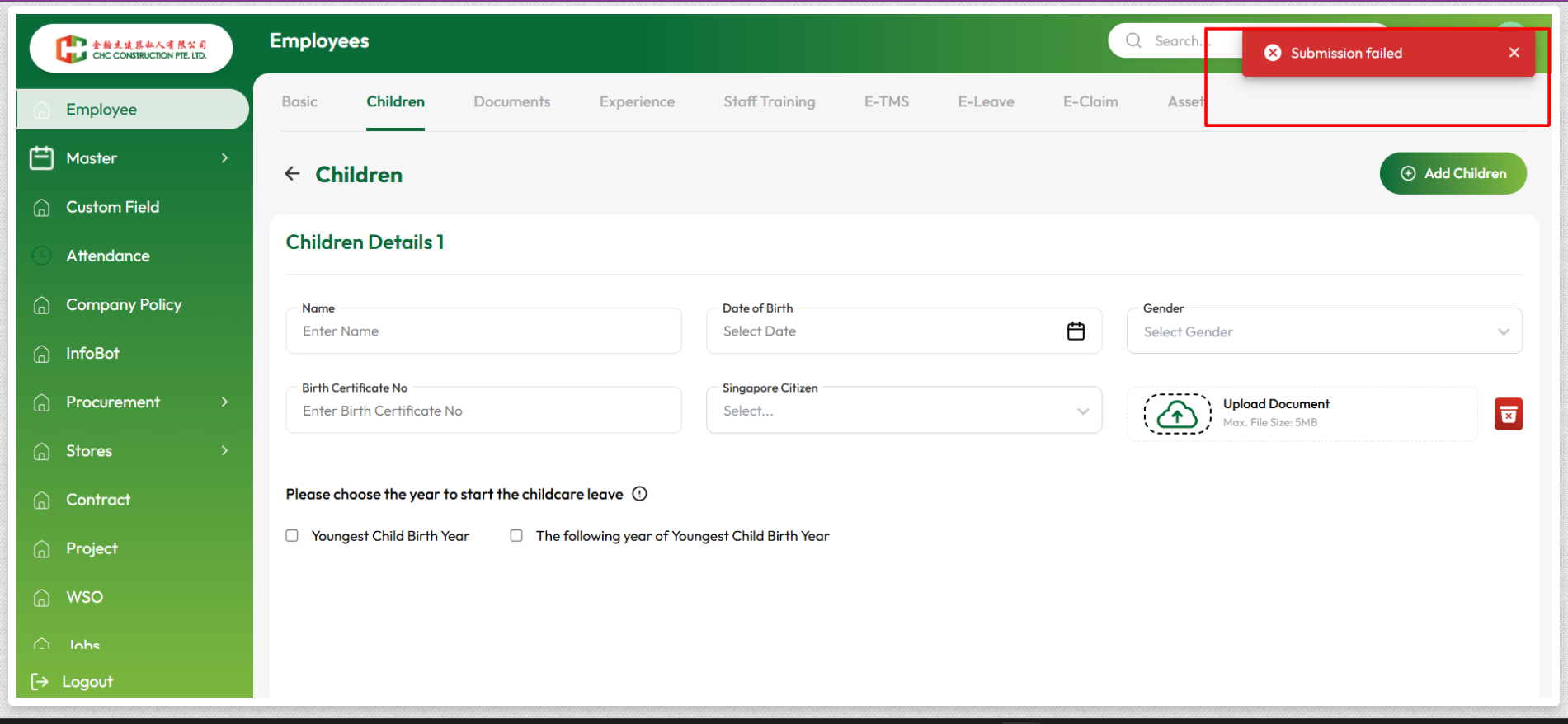Expand the Procurement menu chevron
Image resolution: width=1568 pixels, height=724 pixels.
224,402
